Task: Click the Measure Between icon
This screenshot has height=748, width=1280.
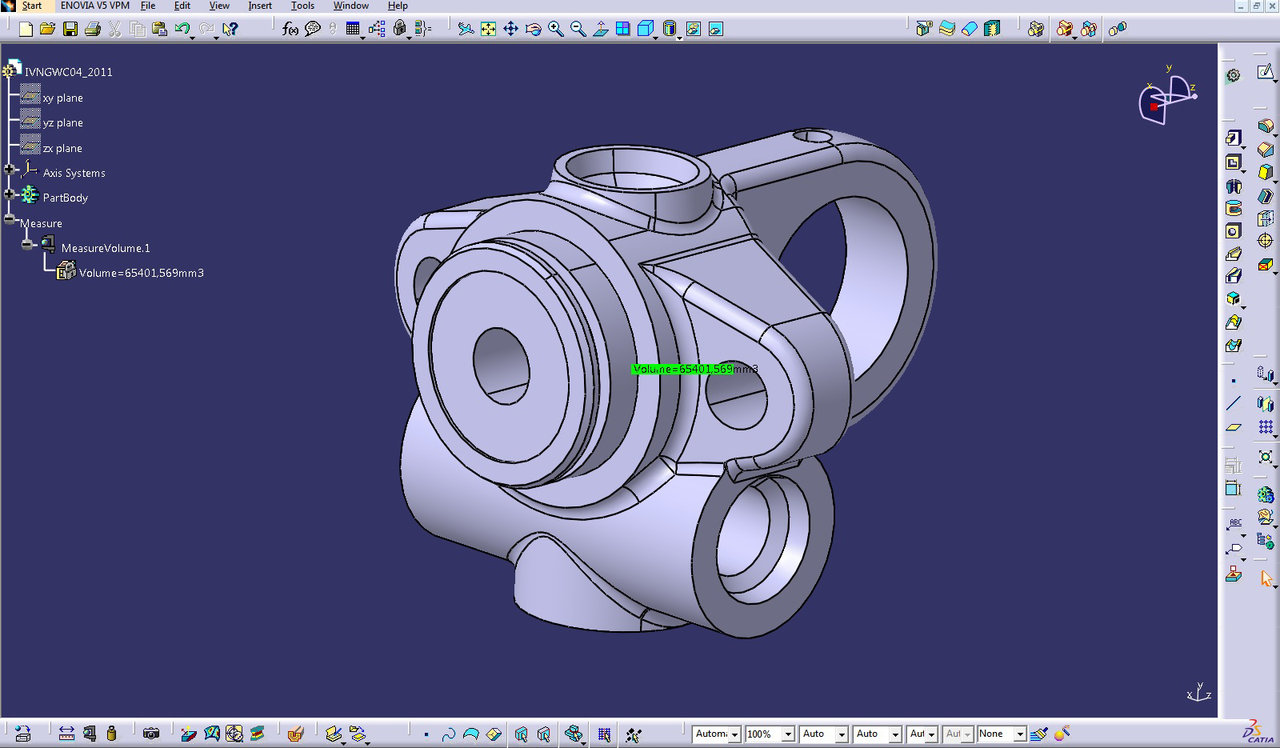Action: click(x=66, y=734)
